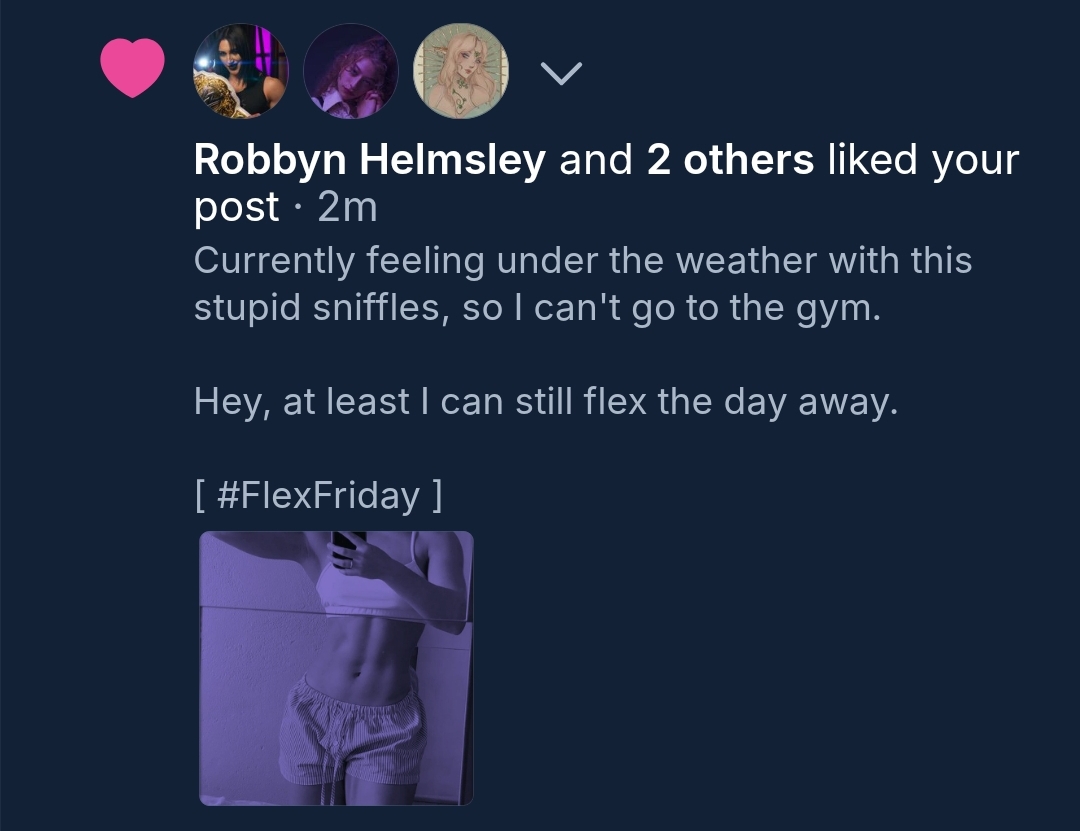Click the pink heart like icon
The height and width of the screenshot is (831, 1080).
tap(132, 68)
